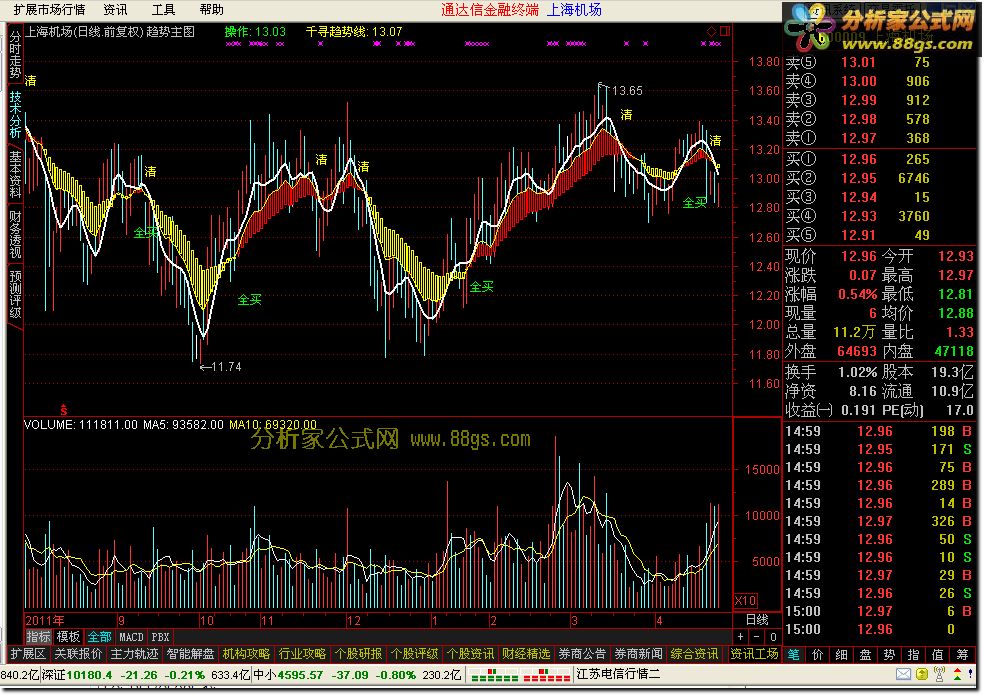Click the red-green arrows icon in the status bar

[x=958, y=675]
